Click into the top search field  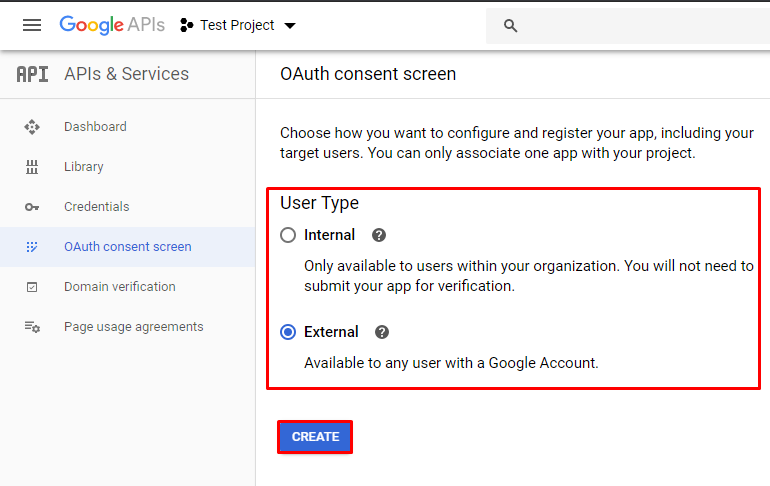tap(628, 26)
